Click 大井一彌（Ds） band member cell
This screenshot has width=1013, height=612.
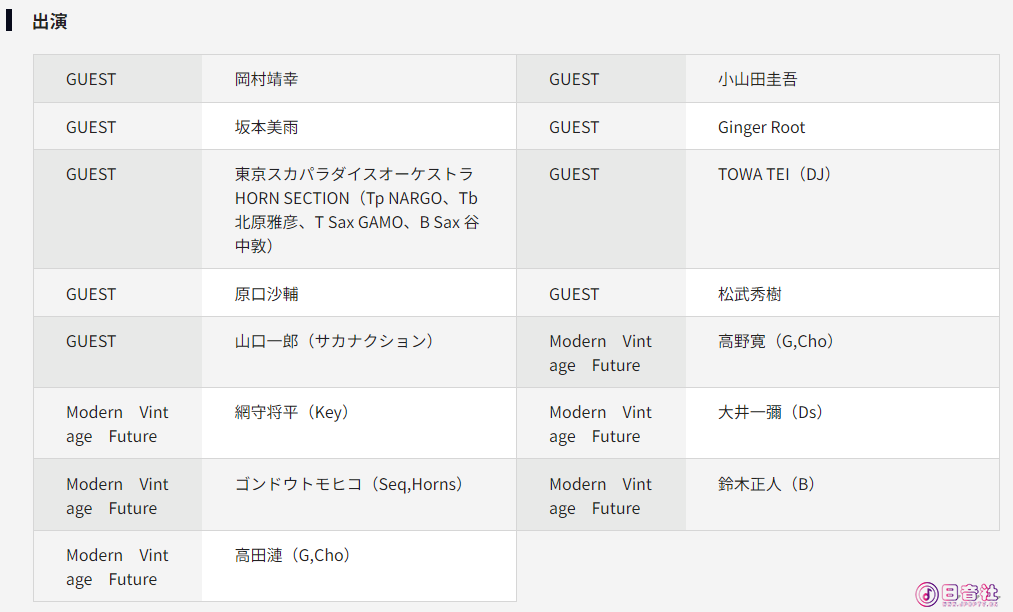(842, 423)
